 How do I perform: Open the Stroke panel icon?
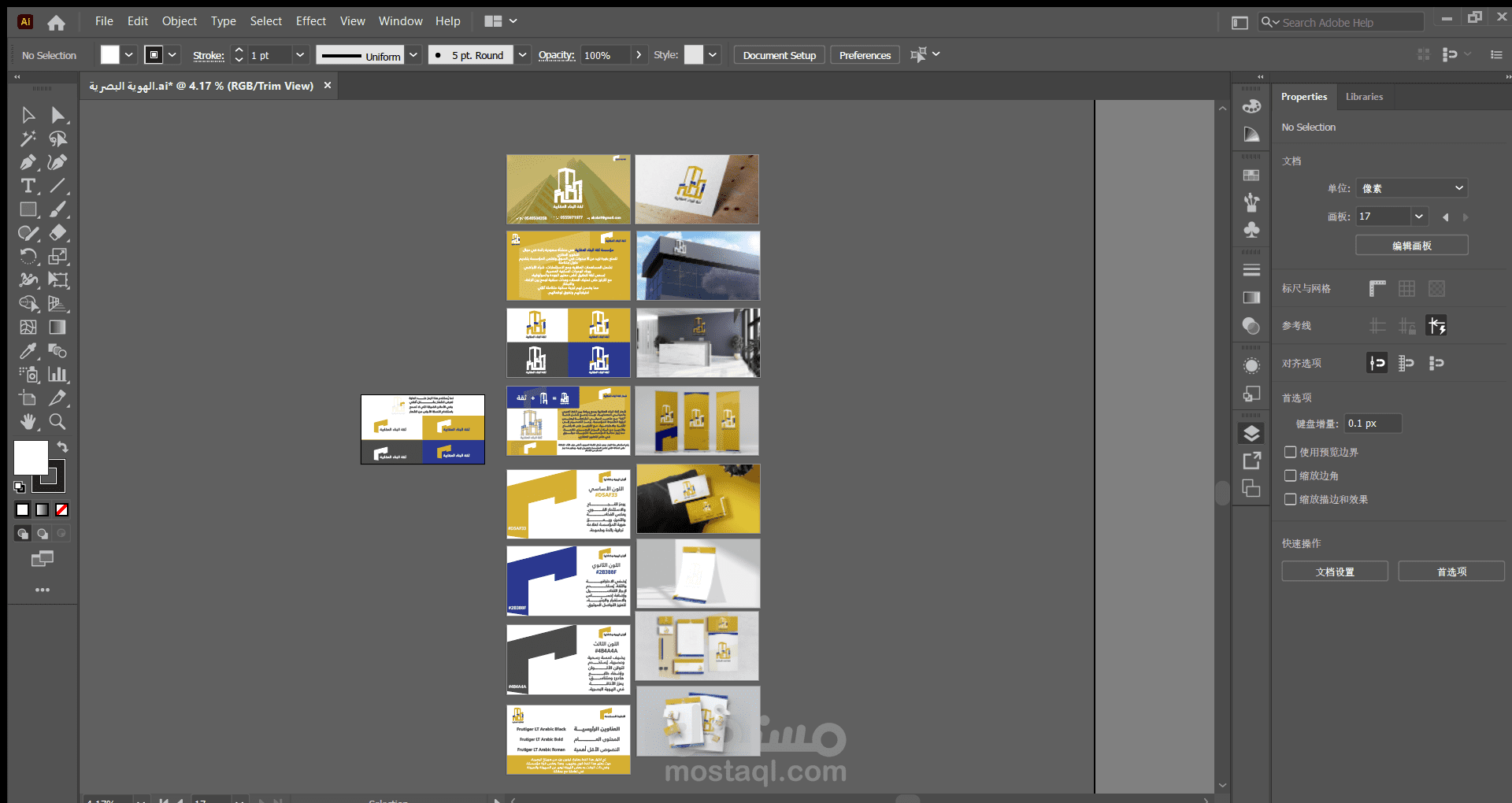[x=1251, y=270]
